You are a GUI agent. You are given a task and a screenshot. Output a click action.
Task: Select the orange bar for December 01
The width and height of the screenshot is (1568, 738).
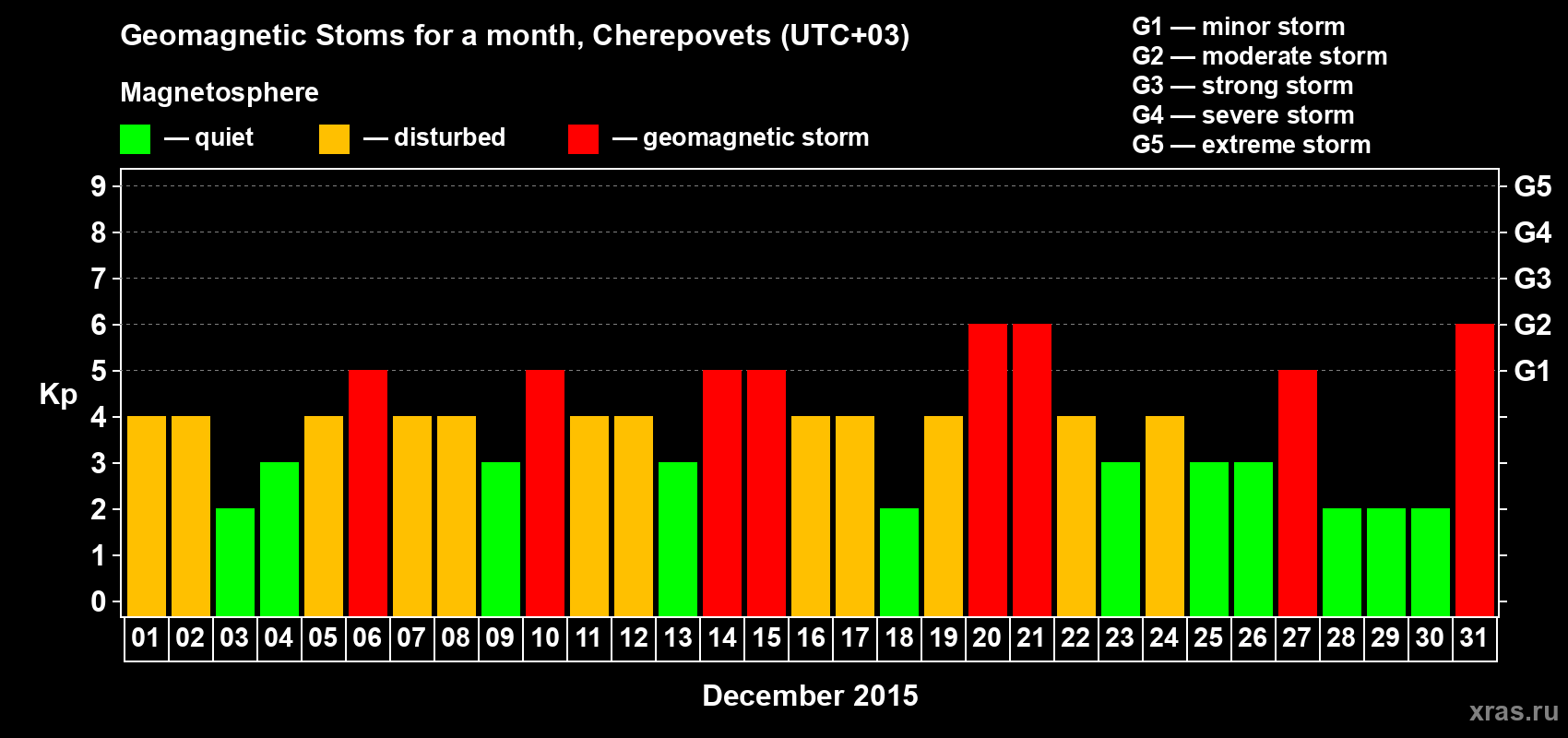click(x=147, y=516)
